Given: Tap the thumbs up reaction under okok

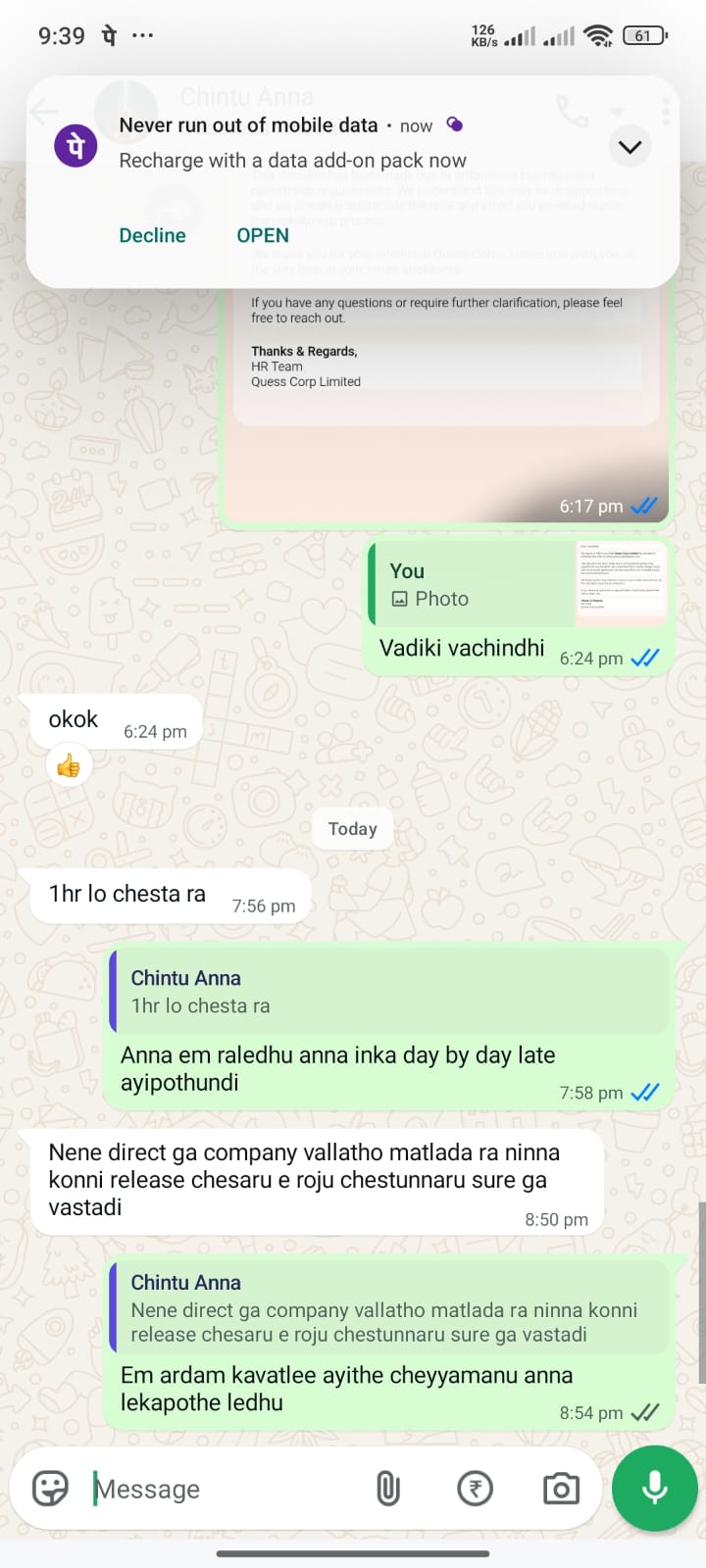Looking at the screenshot, I should coord(69,765).
